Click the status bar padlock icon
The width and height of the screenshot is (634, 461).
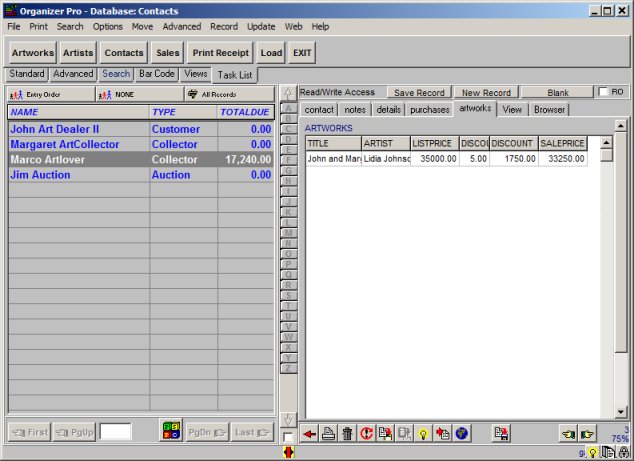tap(624, 452)
